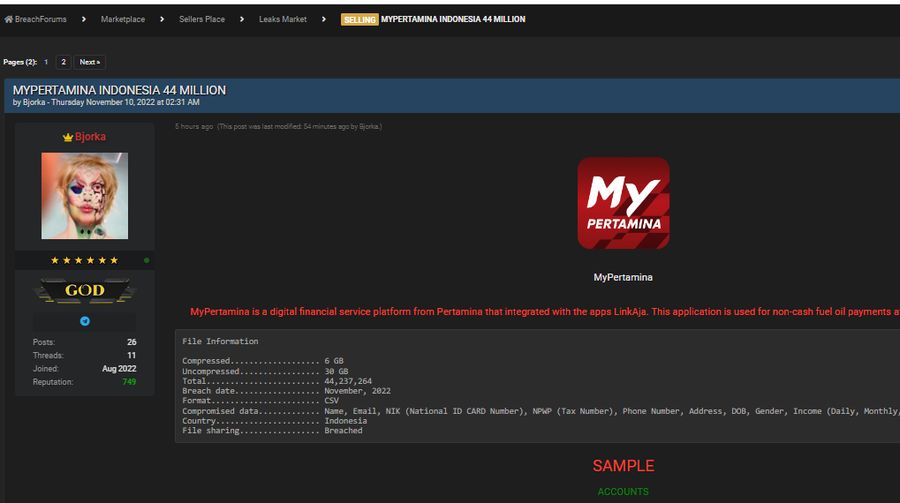This screenshot has height=503, width=900.
Task: Click the red MyPertamina description paragraph
Action: 545,312
